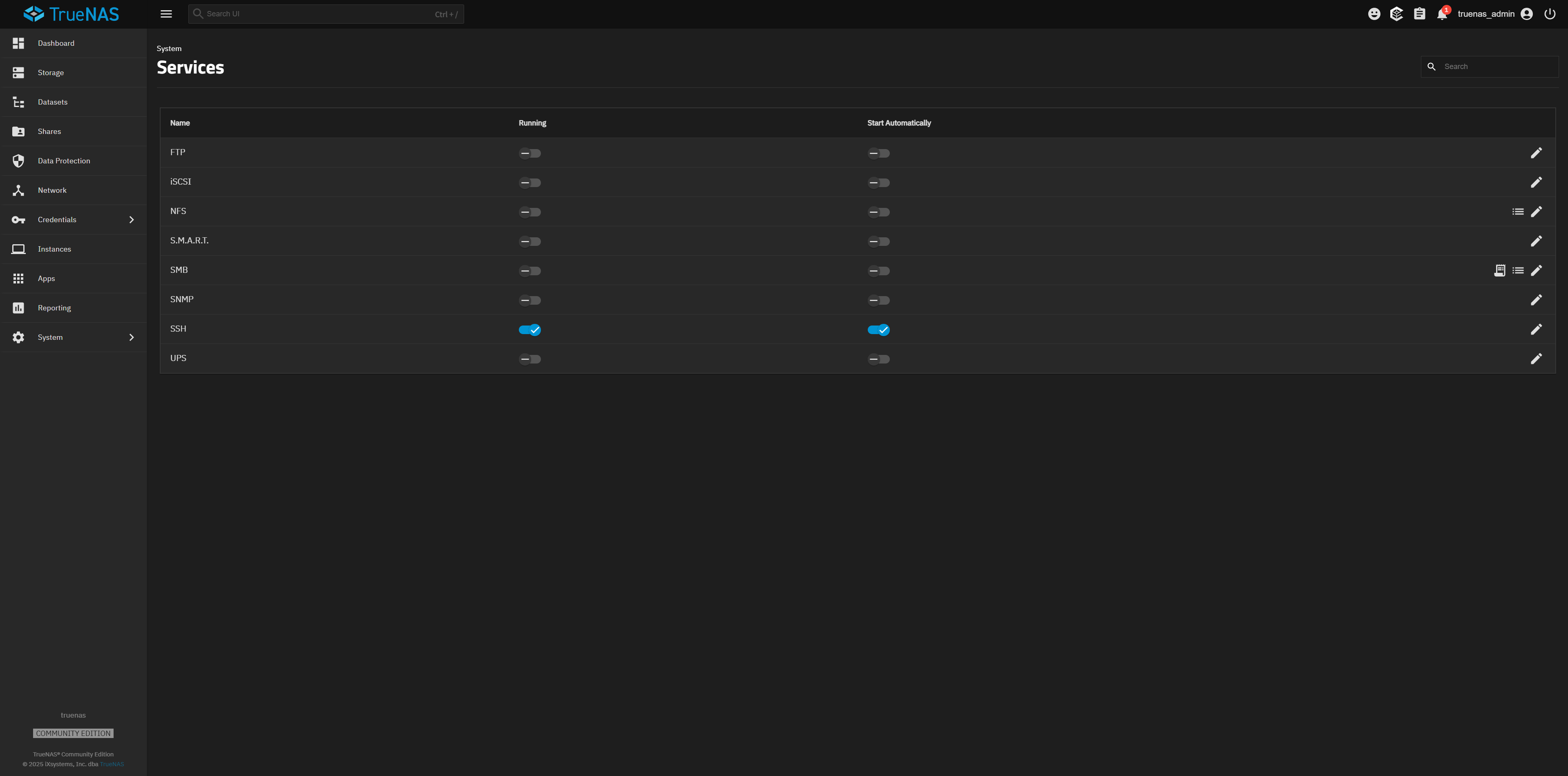Viewport: 1568px width, 776px height.
Task: Start the SMB service Running toggle
Action: pos(529,271)
